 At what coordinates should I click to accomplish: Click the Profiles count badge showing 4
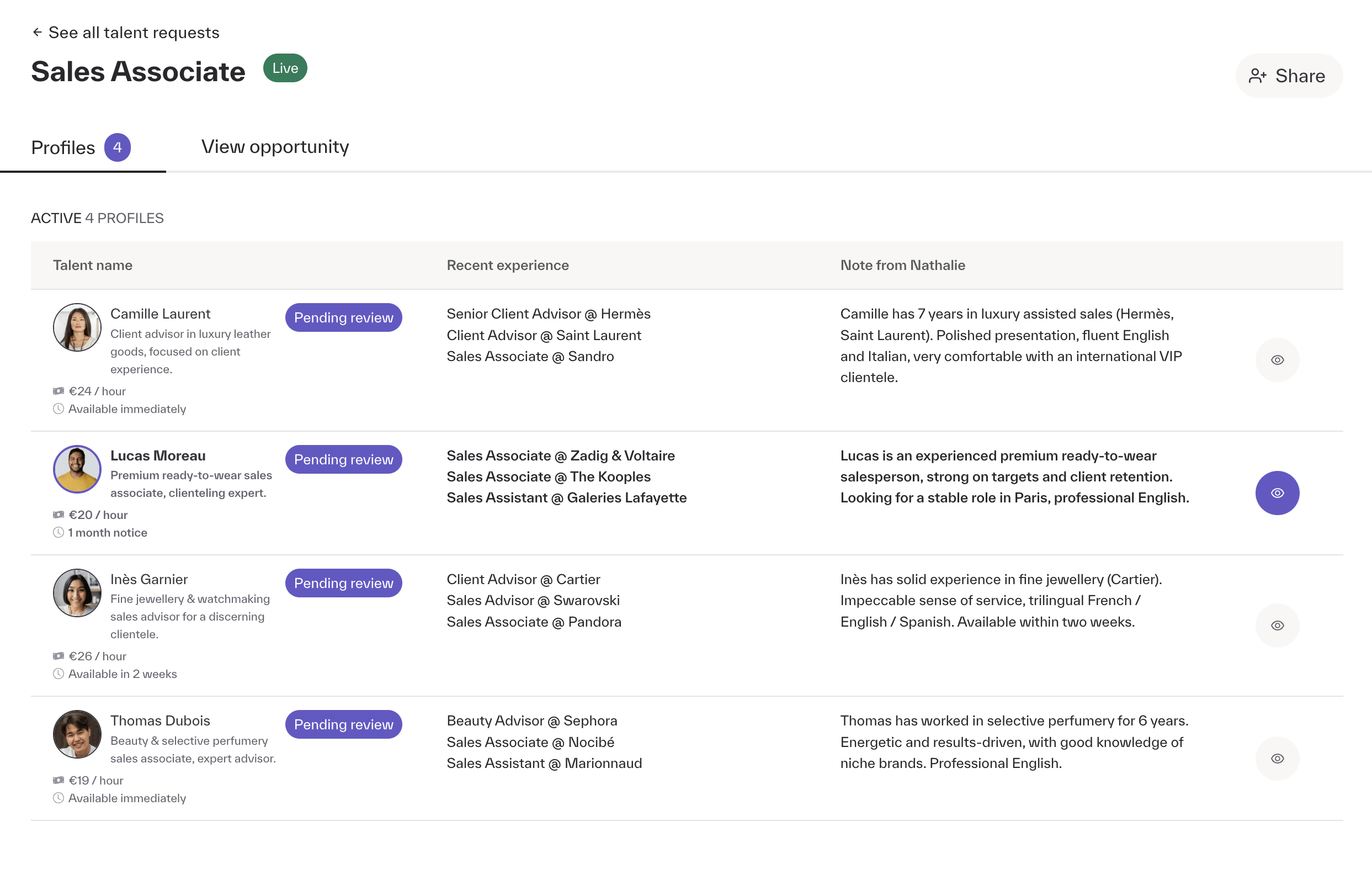[x=118, y=147]
